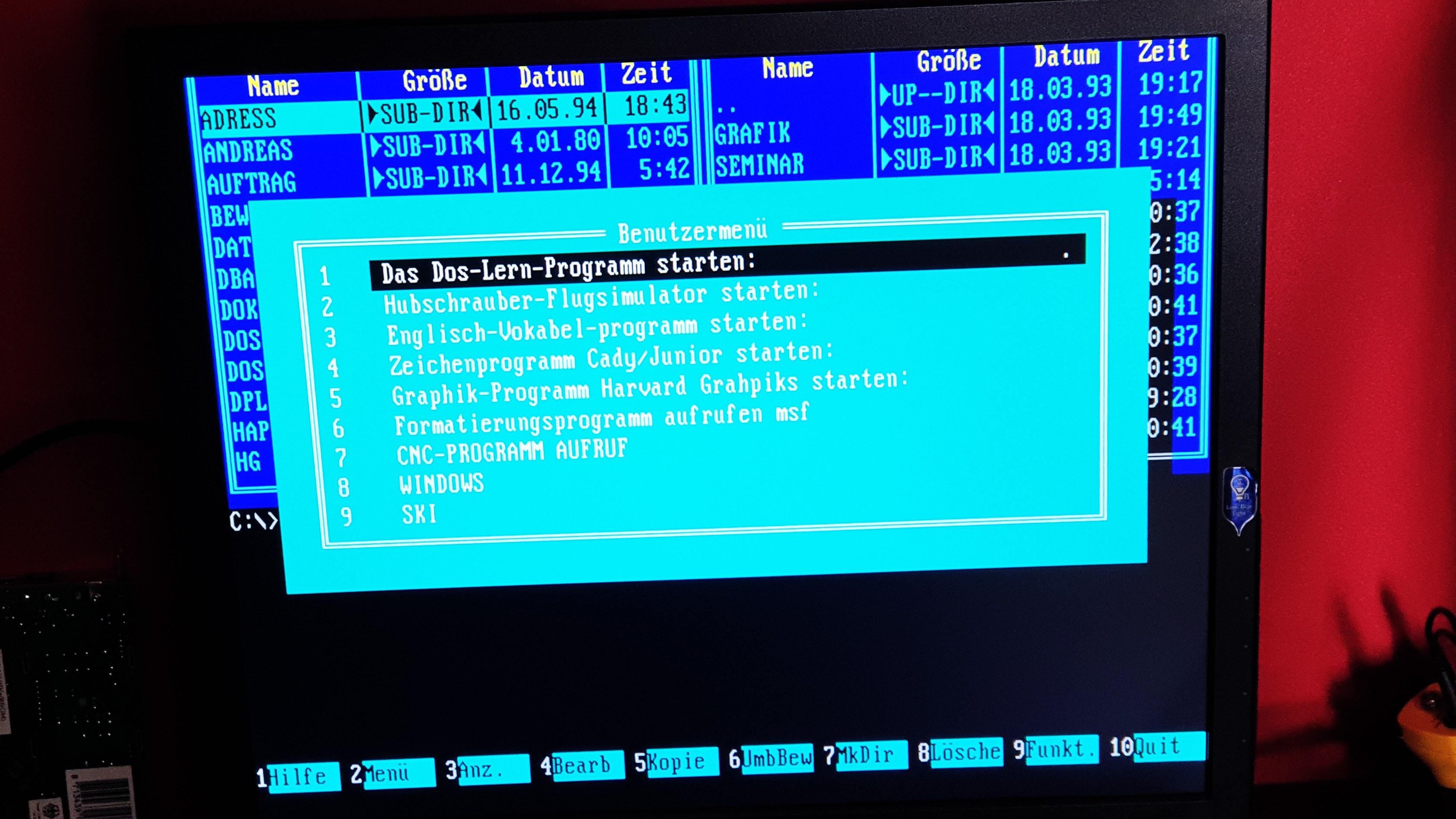Select the .. parent directory entry
Screen dimensions: 1456x819
click(726, 108)
